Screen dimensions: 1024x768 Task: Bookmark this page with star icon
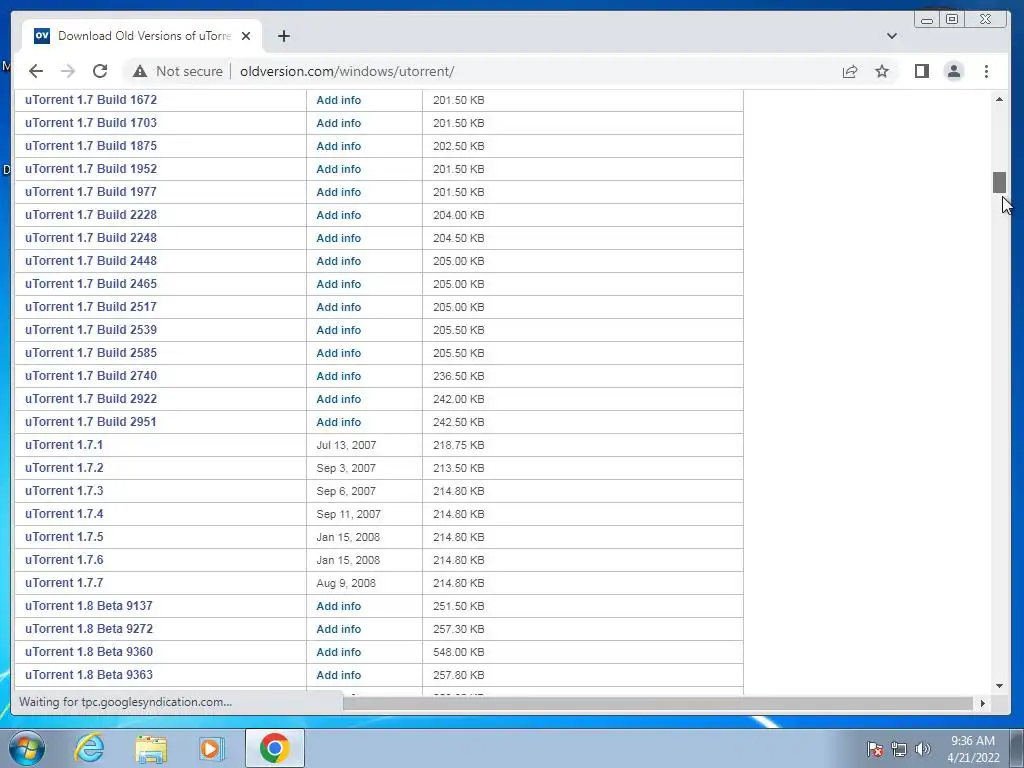[882, 71]
